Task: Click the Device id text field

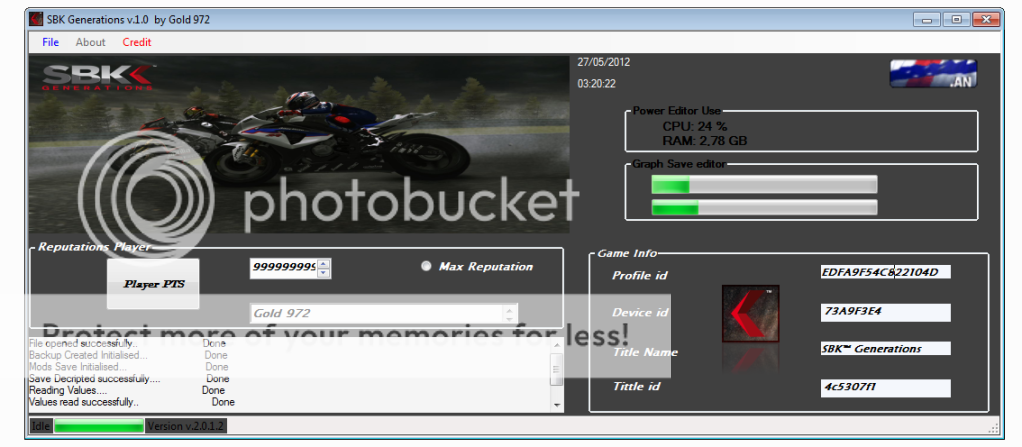Action: point(884,312)
